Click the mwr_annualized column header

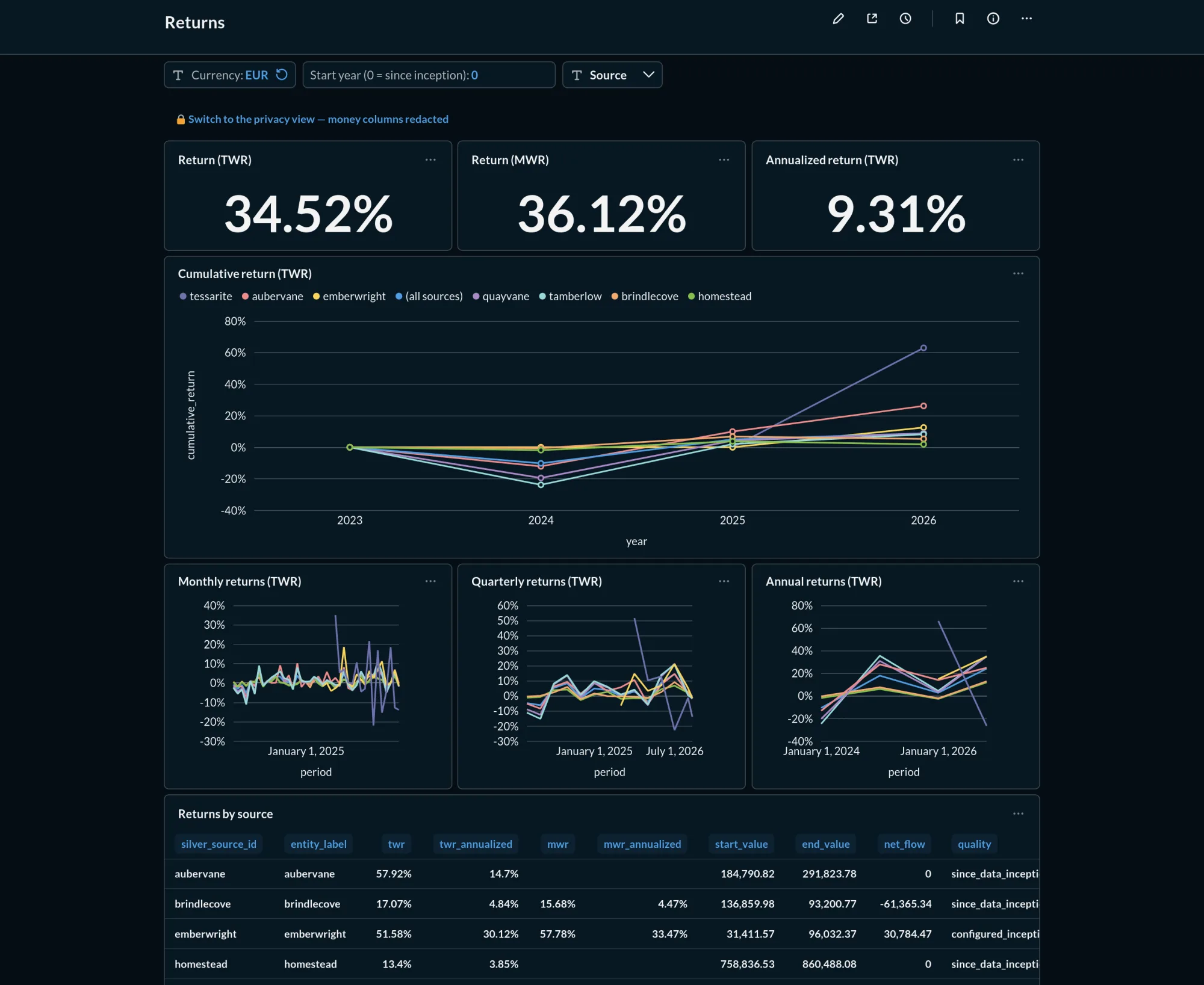(x=642, y=844)
